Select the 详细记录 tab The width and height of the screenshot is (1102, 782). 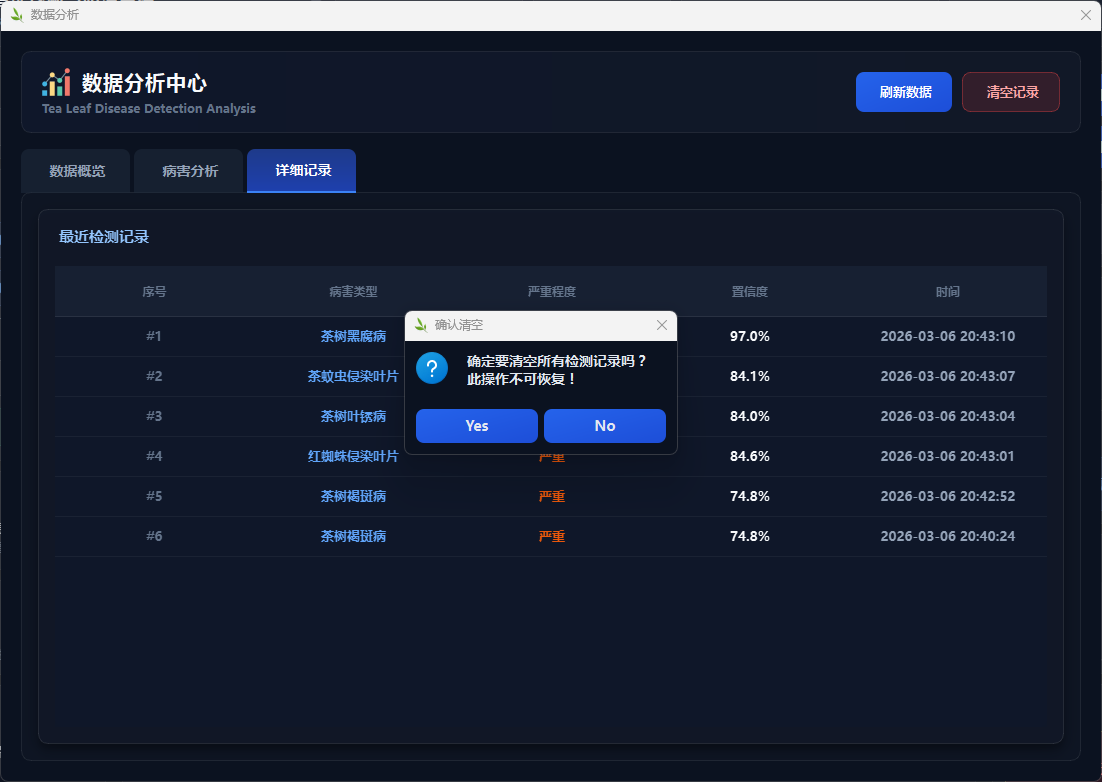point(303,171)
